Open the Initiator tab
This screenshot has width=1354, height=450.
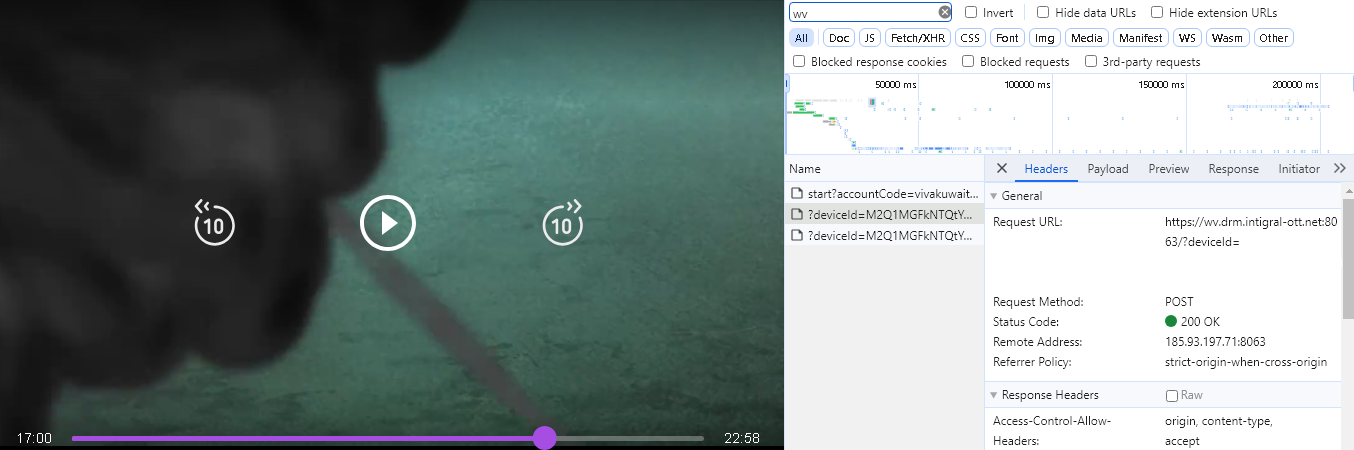click(x=1299, y=169)
